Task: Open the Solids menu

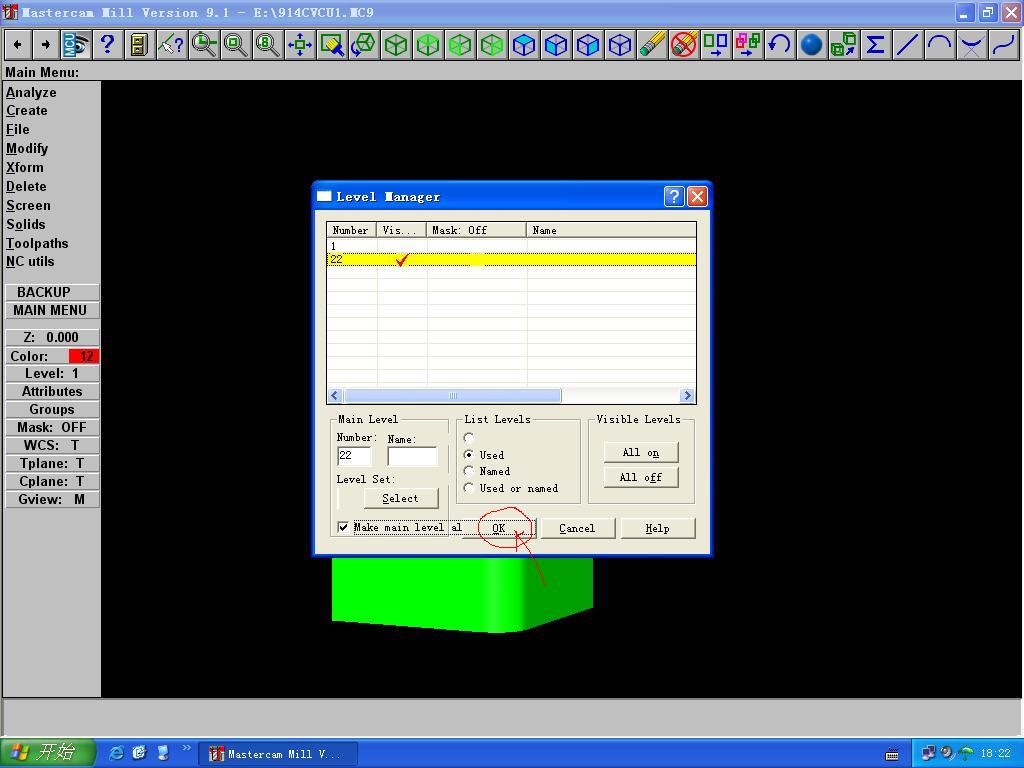Action: 26,225
